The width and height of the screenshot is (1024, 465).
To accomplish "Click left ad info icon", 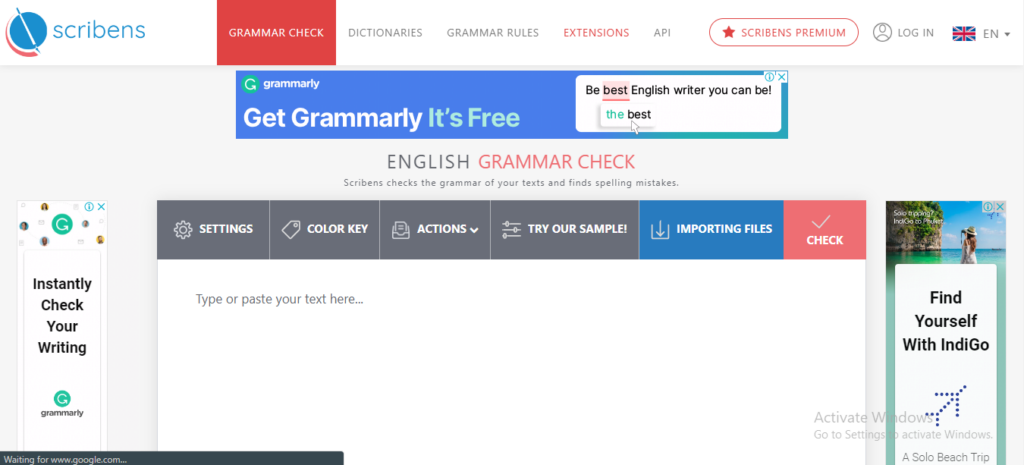I will click(x=89, y=206).
